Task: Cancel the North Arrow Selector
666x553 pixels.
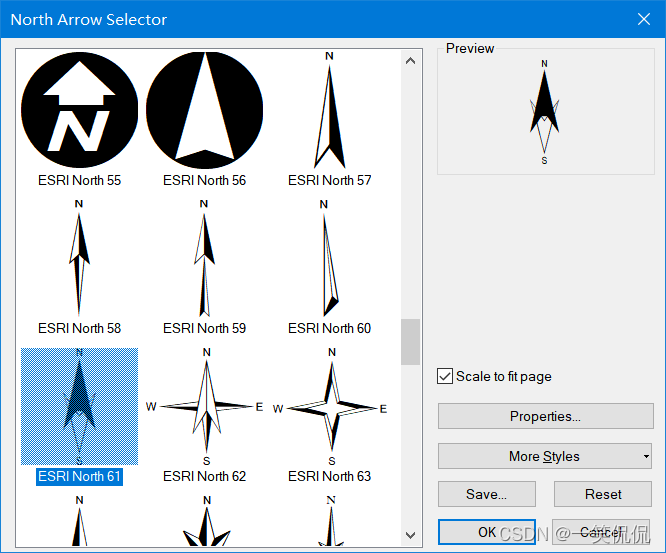Action: (601, 532)
